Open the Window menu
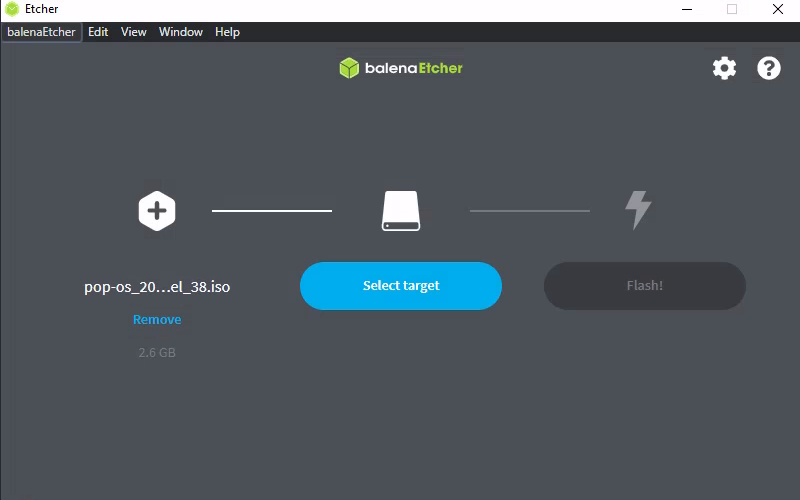The width and height of the screenshot is (800, 500). click(x=181, y=32)
